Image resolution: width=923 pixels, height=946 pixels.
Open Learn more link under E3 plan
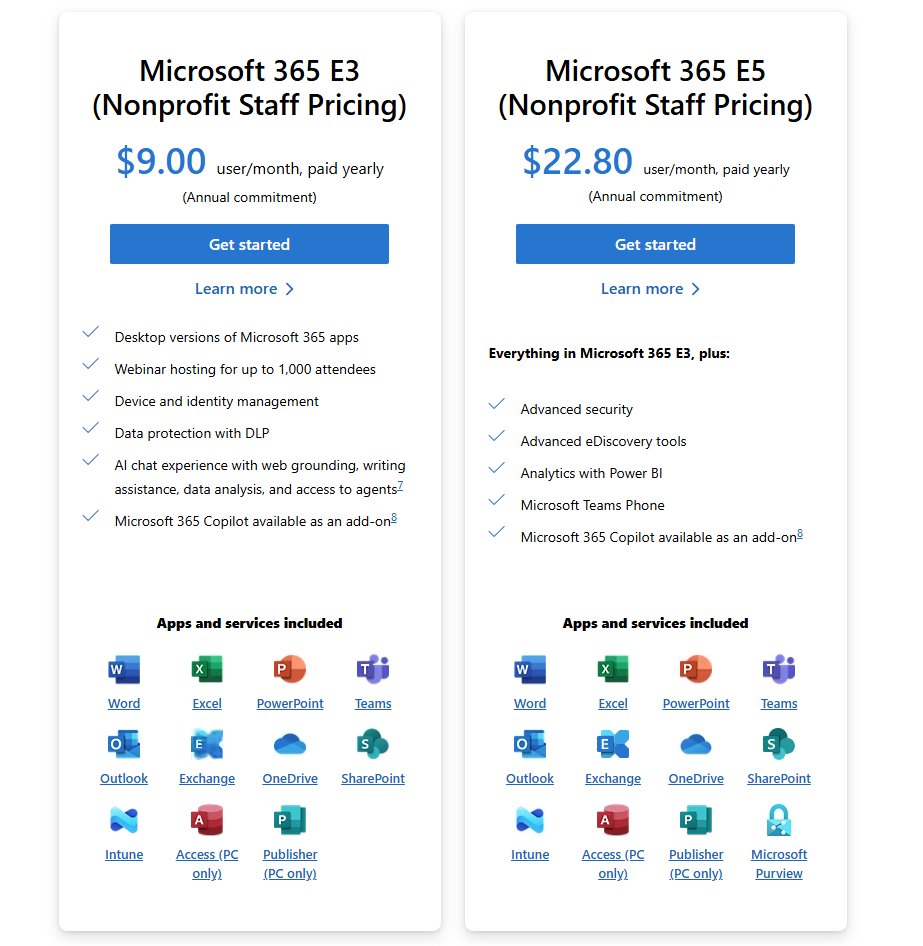244,289
